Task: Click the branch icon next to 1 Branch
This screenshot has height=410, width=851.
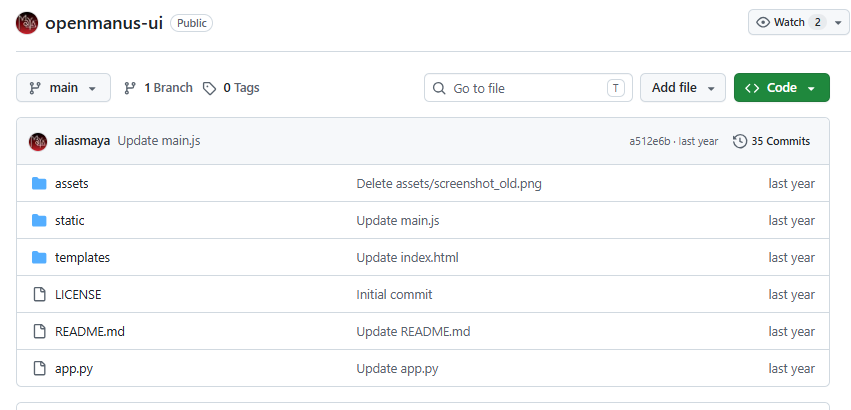Action: point(130,88)
